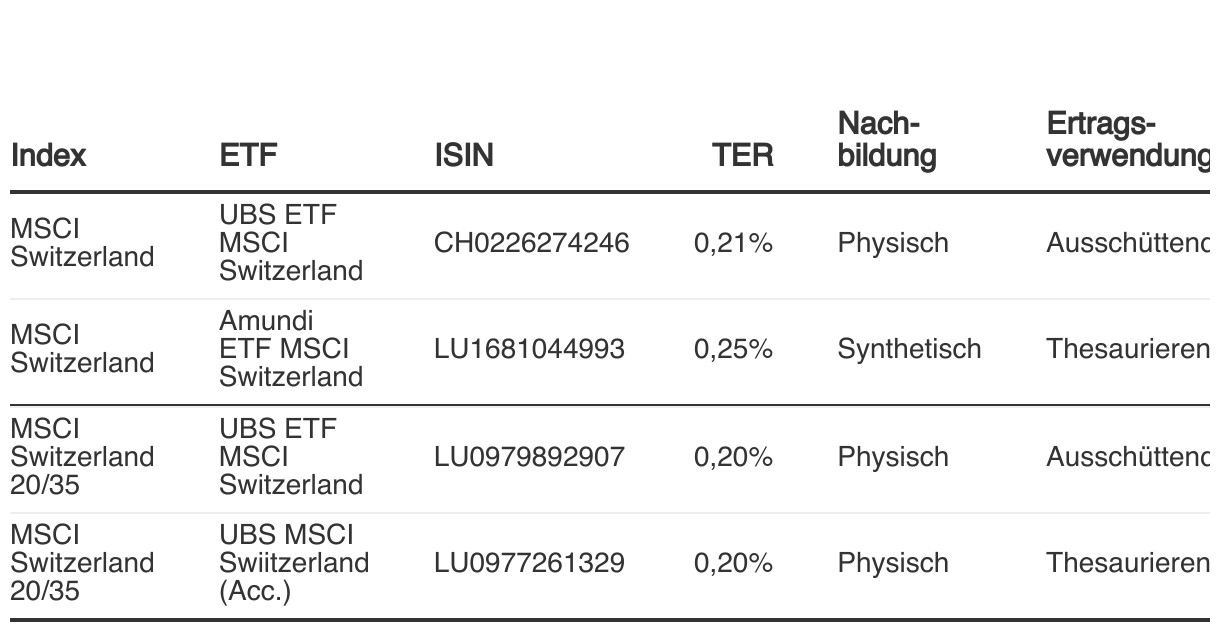1220x632 pixels.
Task: Select the Nachbildung column header
Action: coord(887,140)
